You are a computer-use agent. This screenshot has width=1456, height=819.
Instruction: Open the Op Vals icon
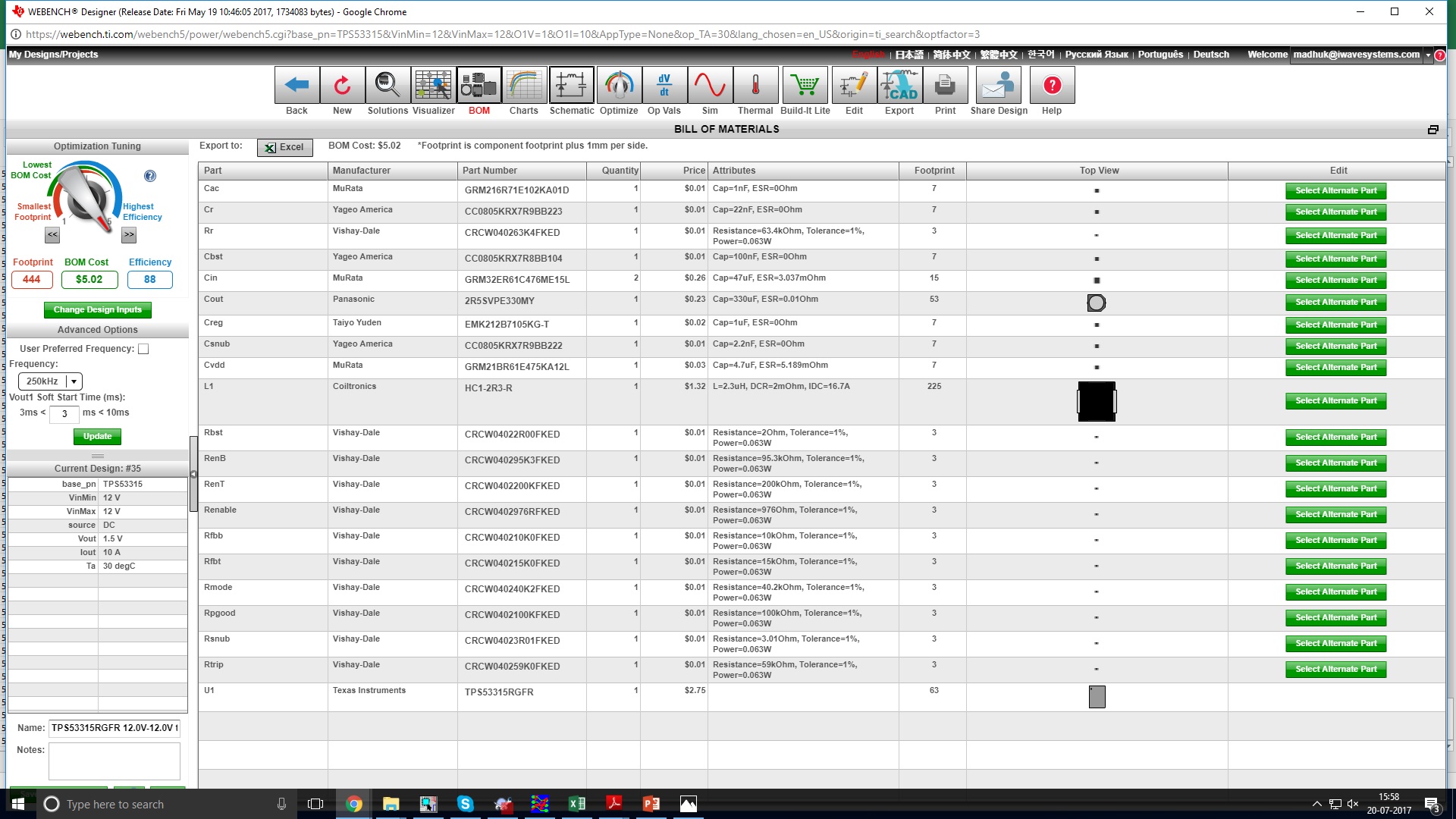tap(664, 86)
